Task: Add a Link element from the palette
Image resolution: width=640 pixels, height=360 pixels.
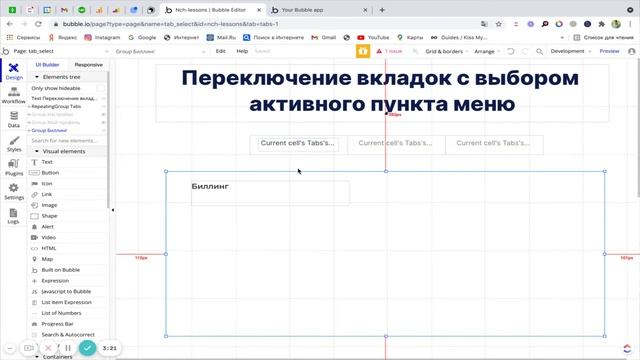Action: coord(68,194)
